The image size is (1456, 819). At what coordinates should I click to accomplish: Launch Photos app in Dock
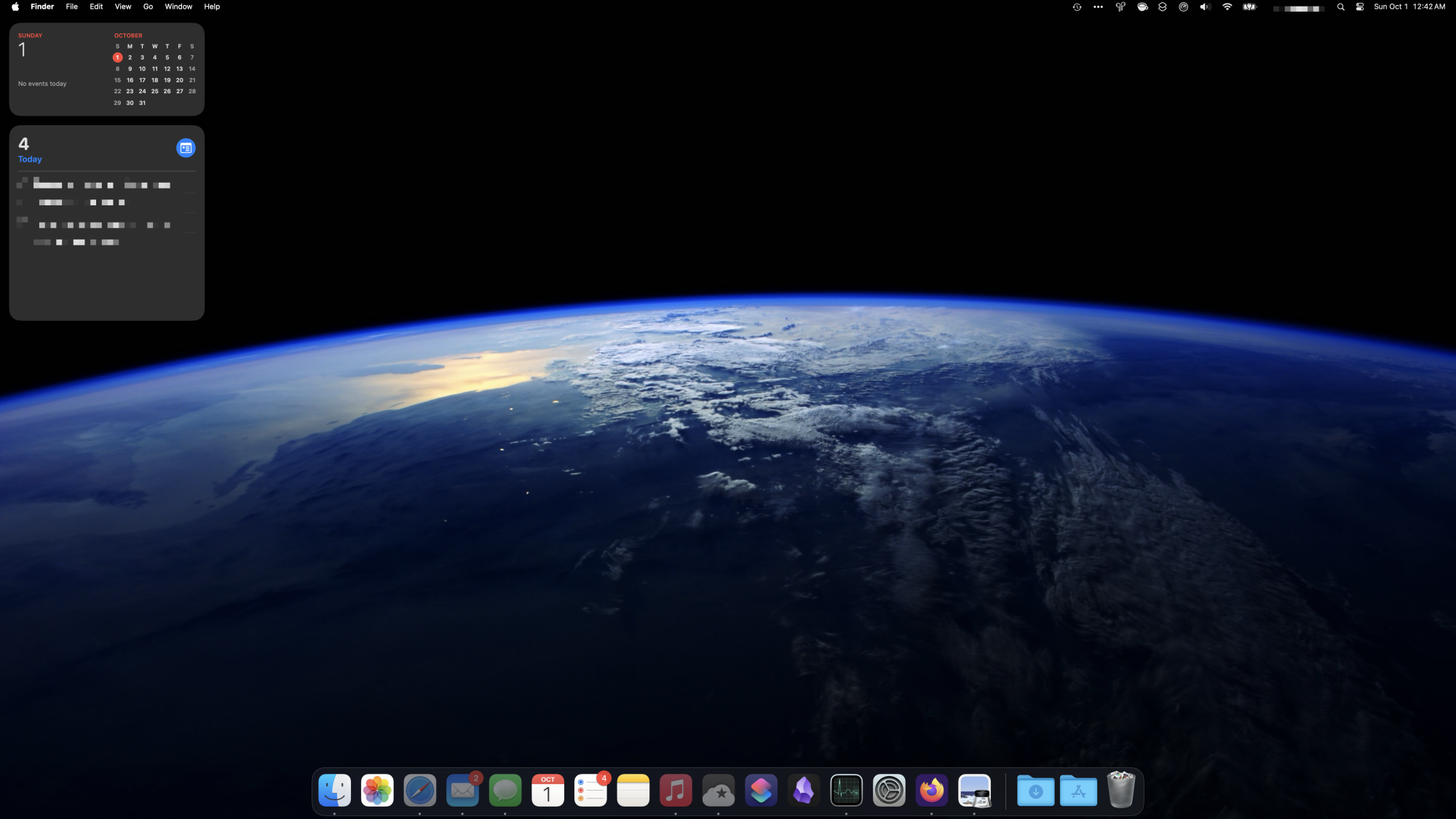click(377, 790)
